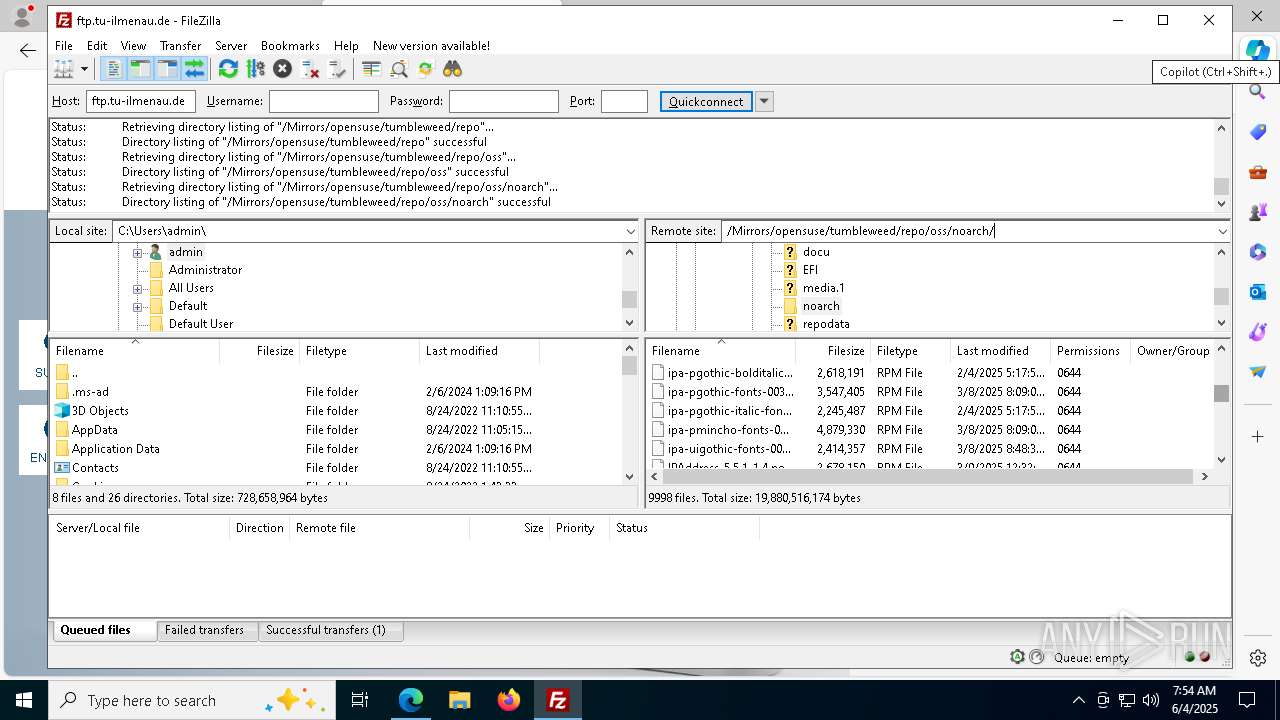Sort remote files by Permissions column
Viewport: 1280px width, 720px height.
(x=1089, y=351)
